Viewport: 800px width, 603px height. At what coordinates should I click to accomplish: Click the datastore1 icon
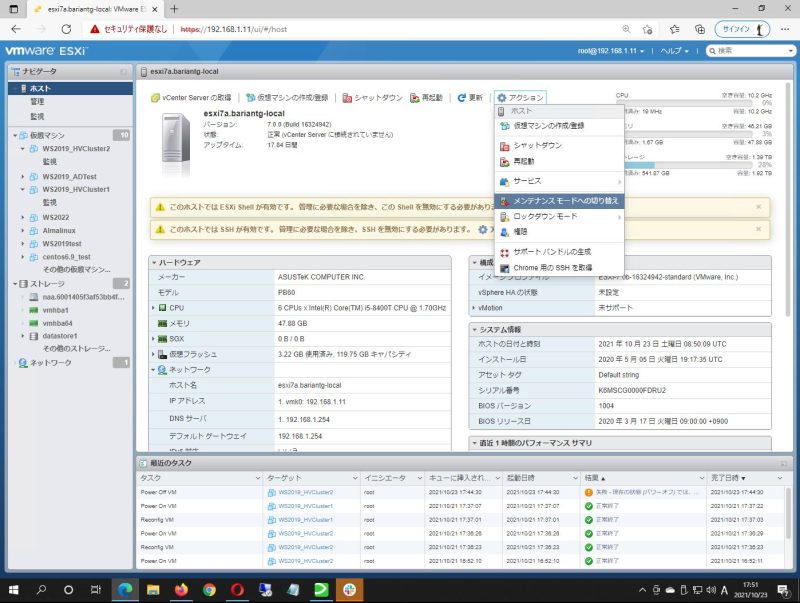(34, 336)
